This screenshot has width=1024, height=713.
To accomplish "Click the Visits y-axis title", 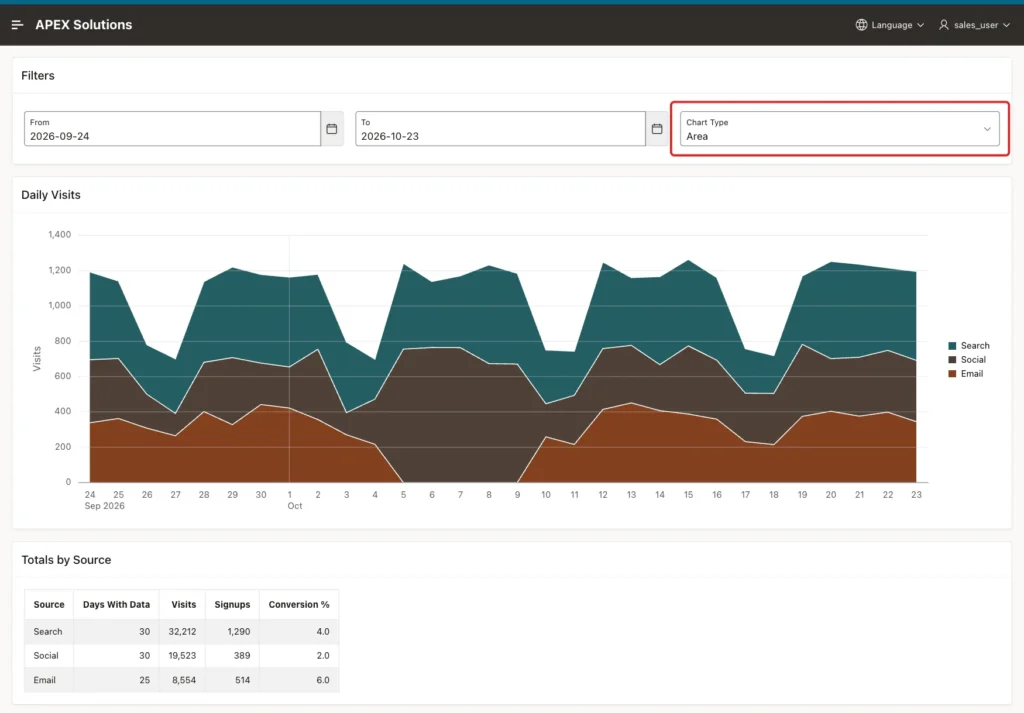I will click(37, 359).
